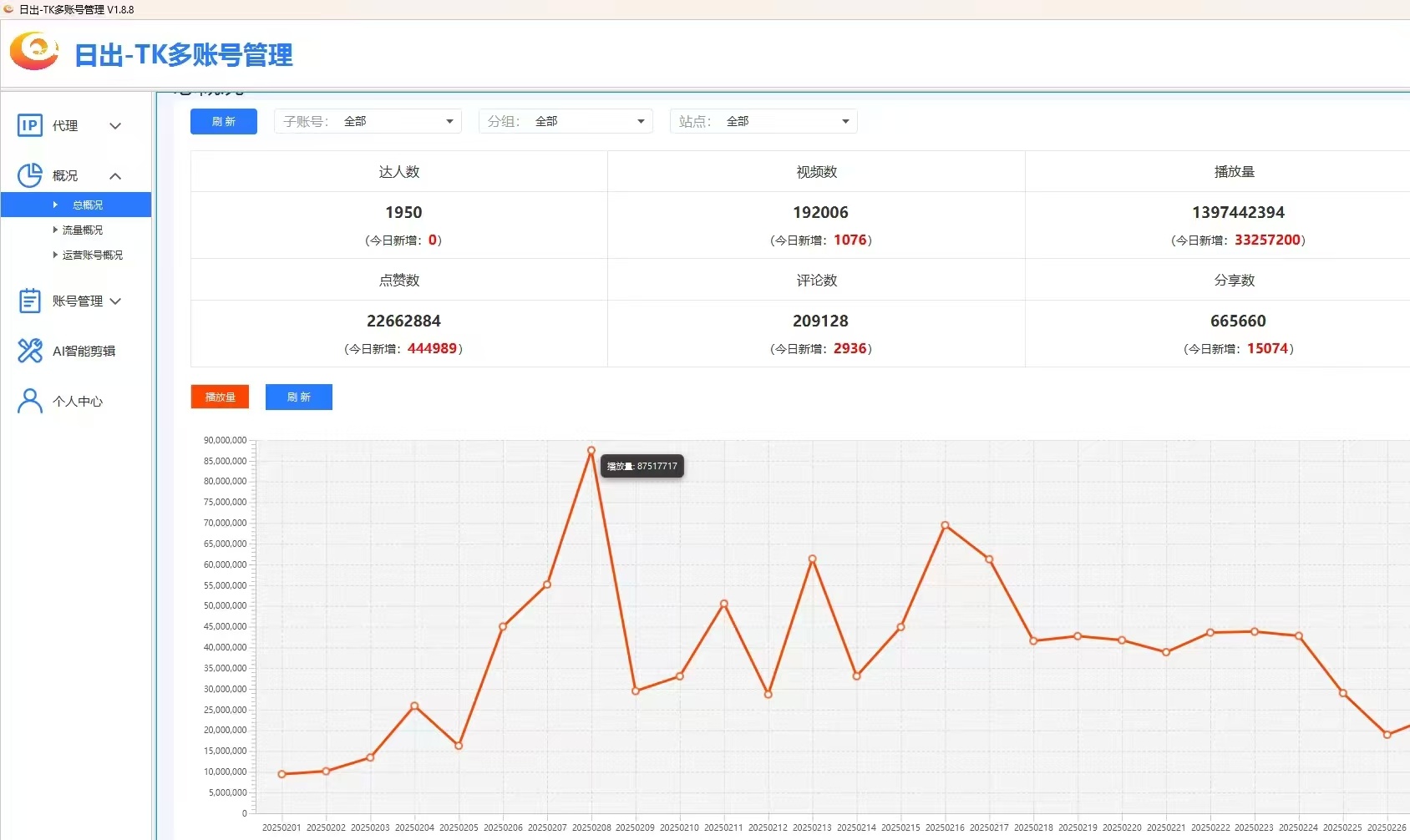
Task: Open the 分组 dropdown
Action: tap(566, 121)
